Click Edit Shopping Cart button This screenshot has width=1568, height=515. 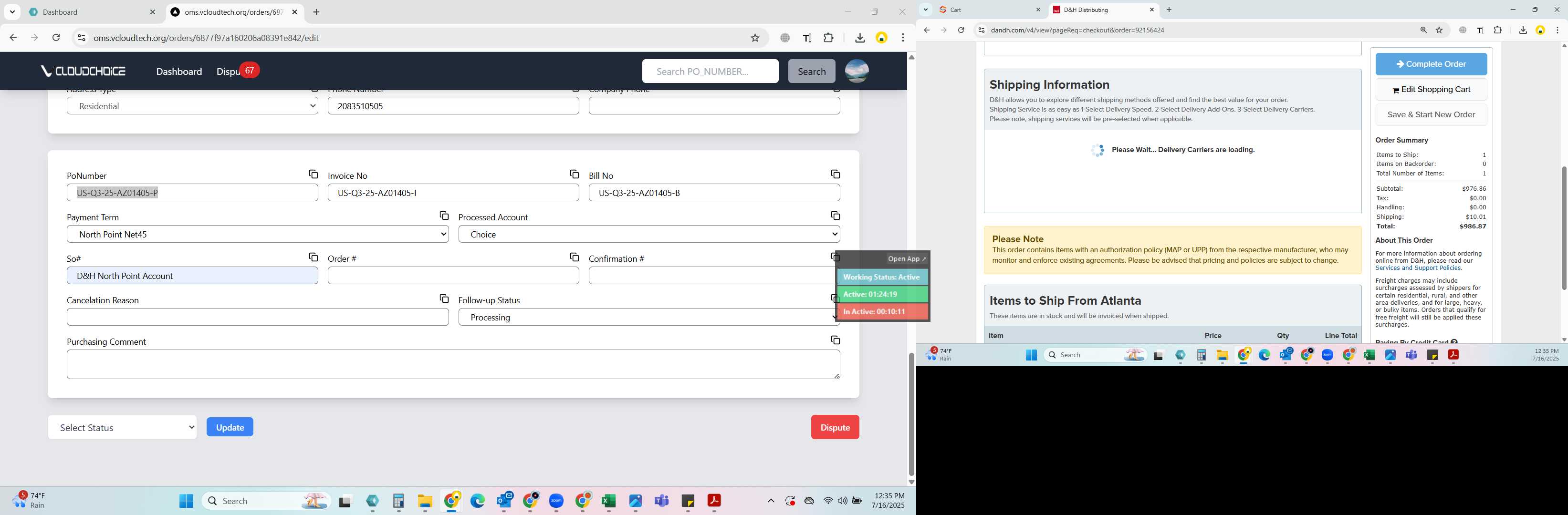click(1431, 89)
